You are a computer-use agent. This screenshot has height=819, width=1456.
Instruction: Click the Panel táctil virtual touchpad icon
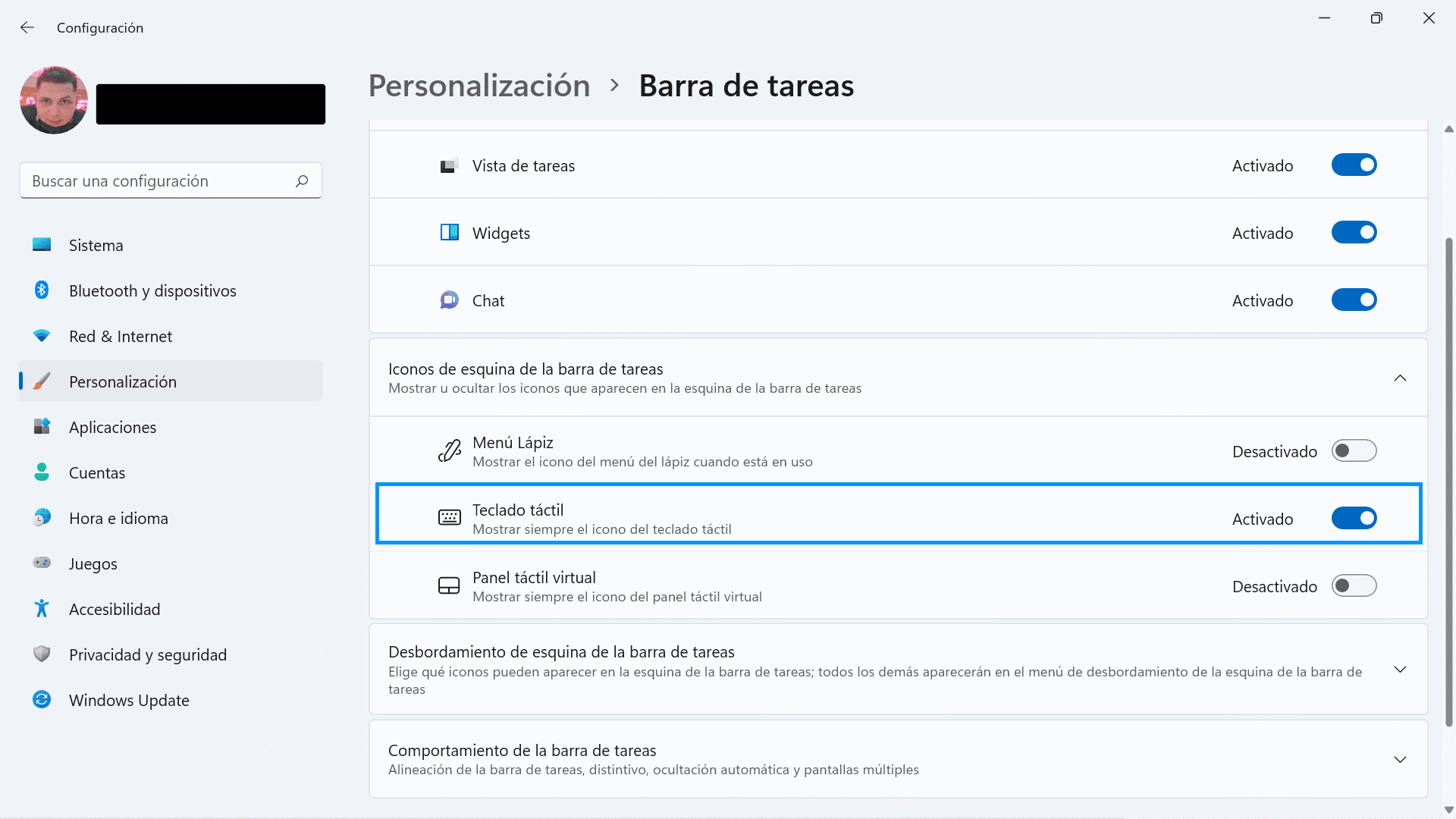449,585
